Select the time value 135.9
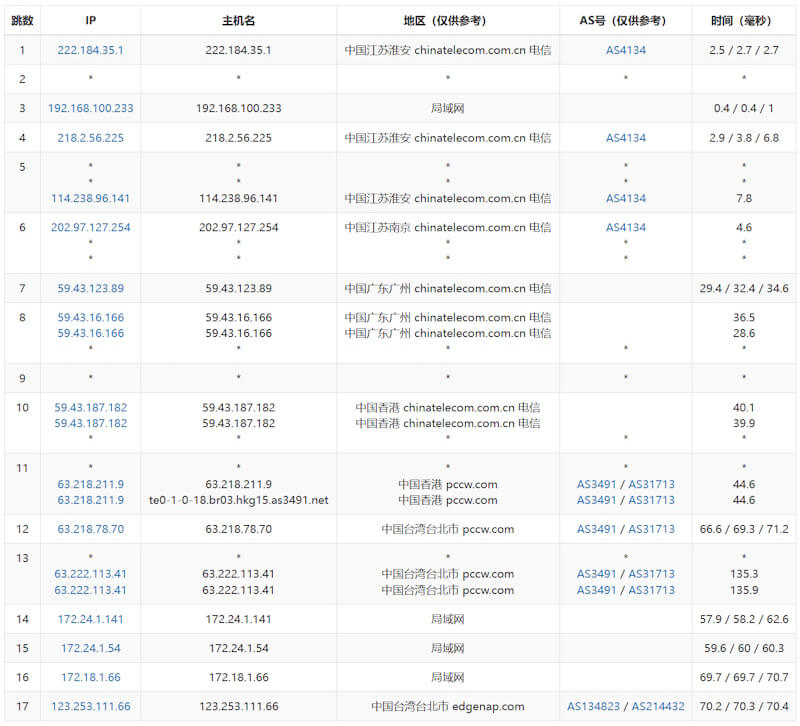Viewport: 800px width, 726px height. (744, 590)
